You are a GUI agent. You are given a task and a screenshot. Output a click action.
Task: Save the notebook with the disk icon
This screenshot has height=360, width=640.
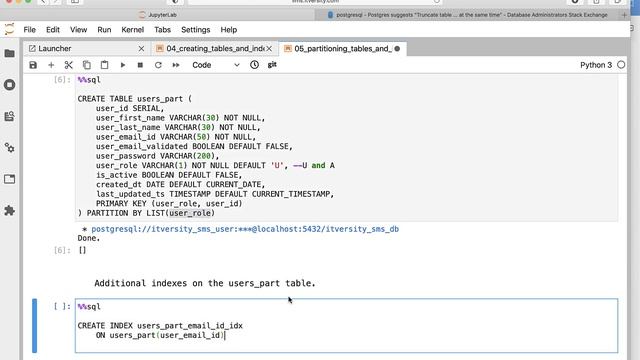(x=33, y=65)
